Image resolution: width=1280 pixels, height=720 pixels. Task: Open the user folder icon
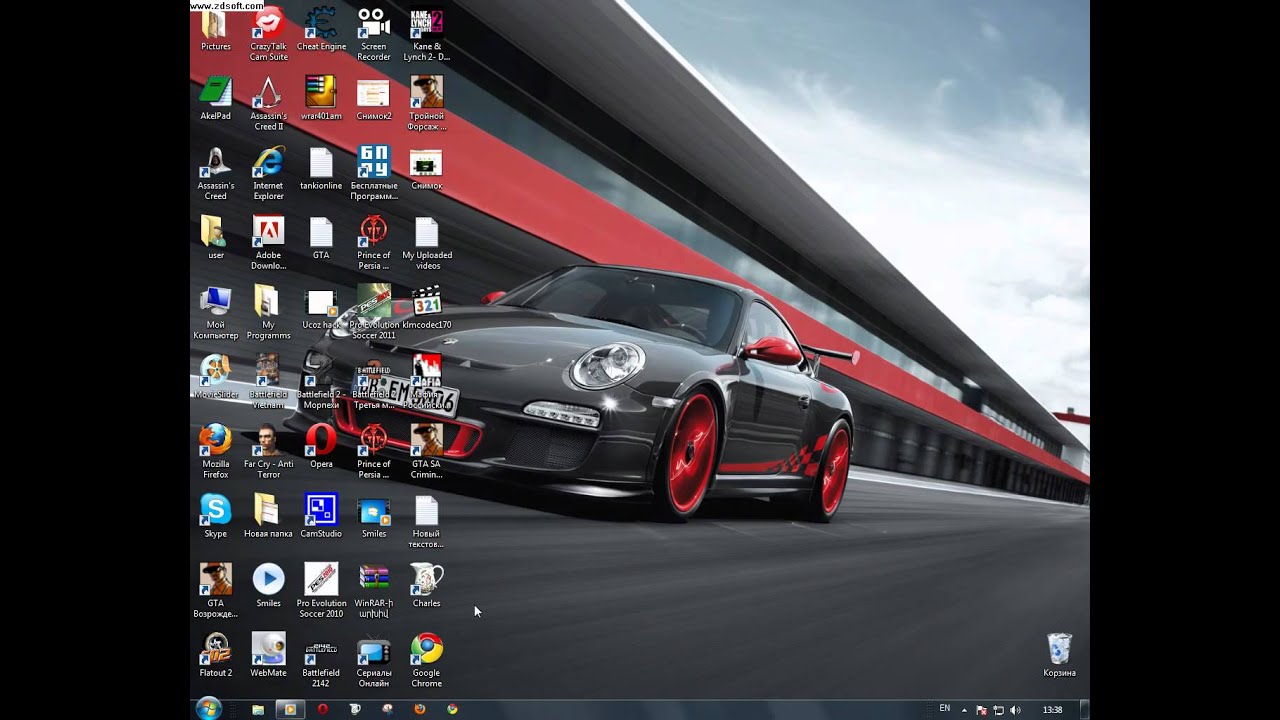pyautogui.click(x=215, y=238)
